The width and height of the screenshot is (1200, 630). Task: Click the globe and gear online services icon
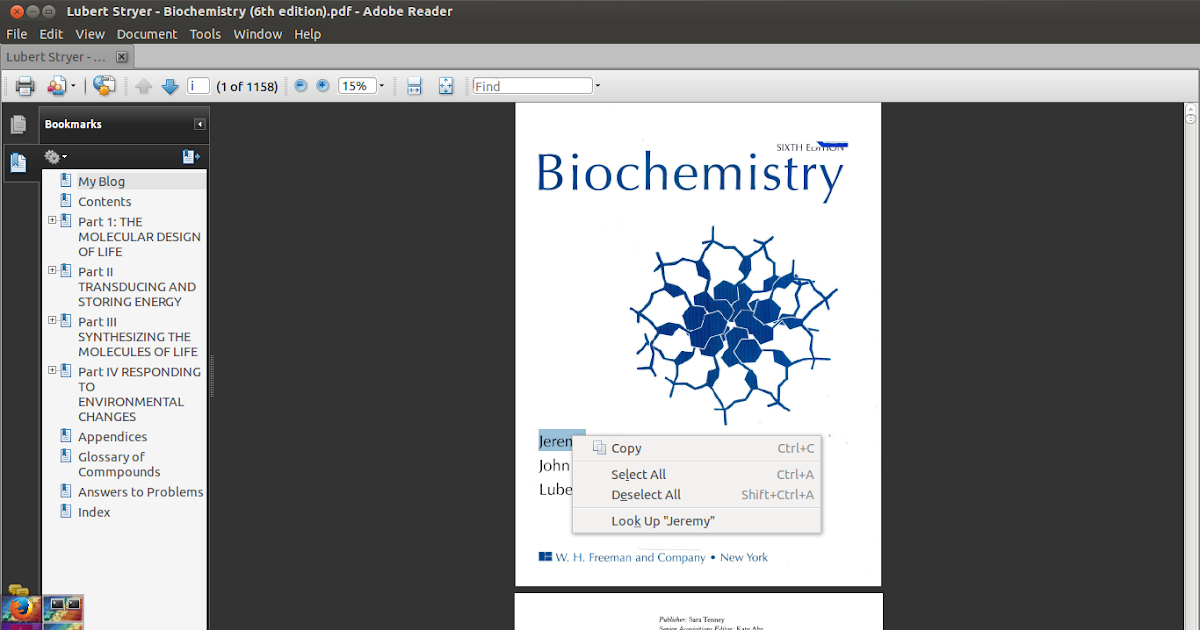pyautogui.click(x=105, y=86)
